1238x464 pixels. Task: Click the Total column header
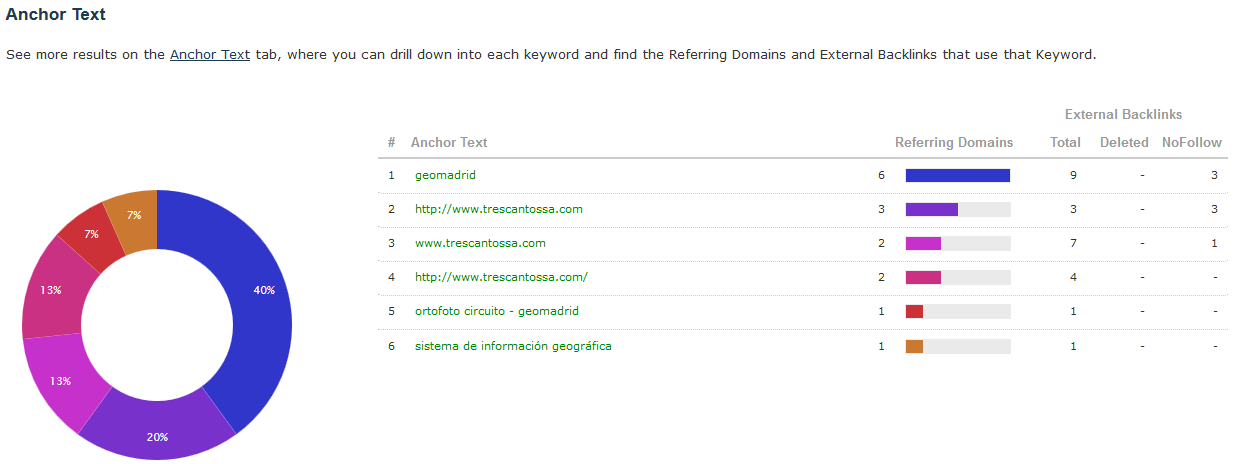(1065, 142)
